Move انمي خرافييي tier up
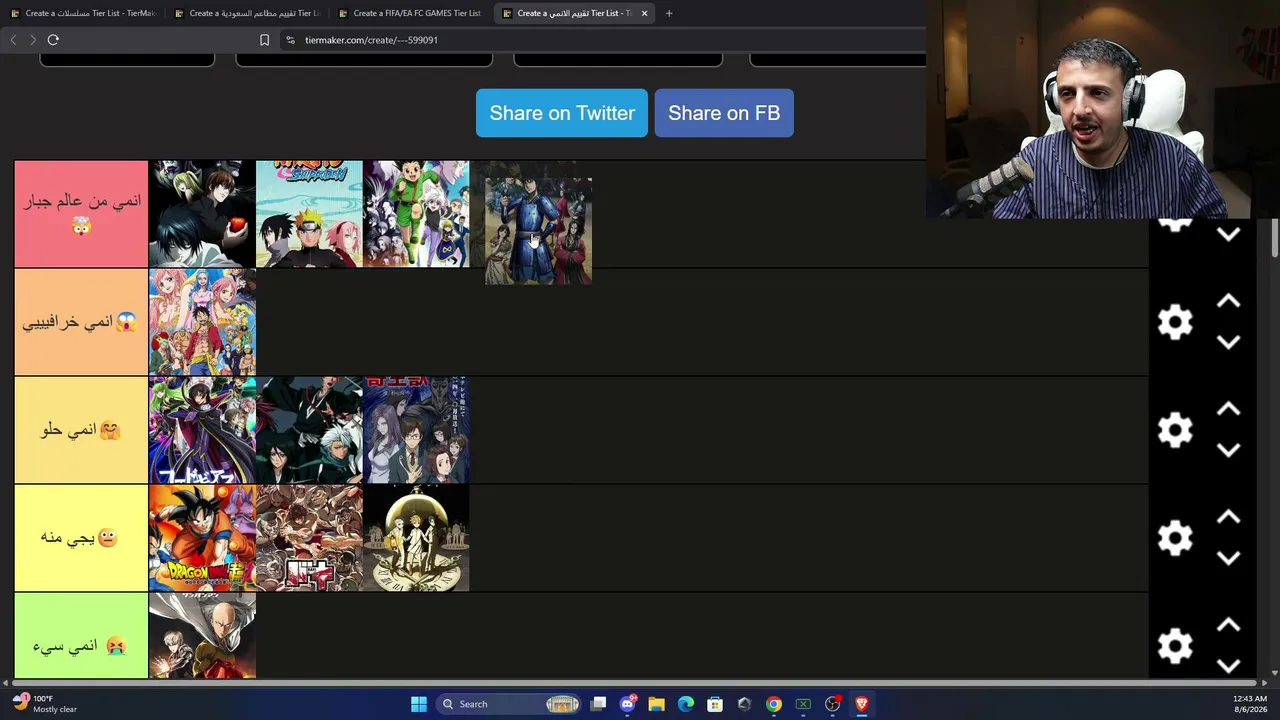 point(1228,301)
